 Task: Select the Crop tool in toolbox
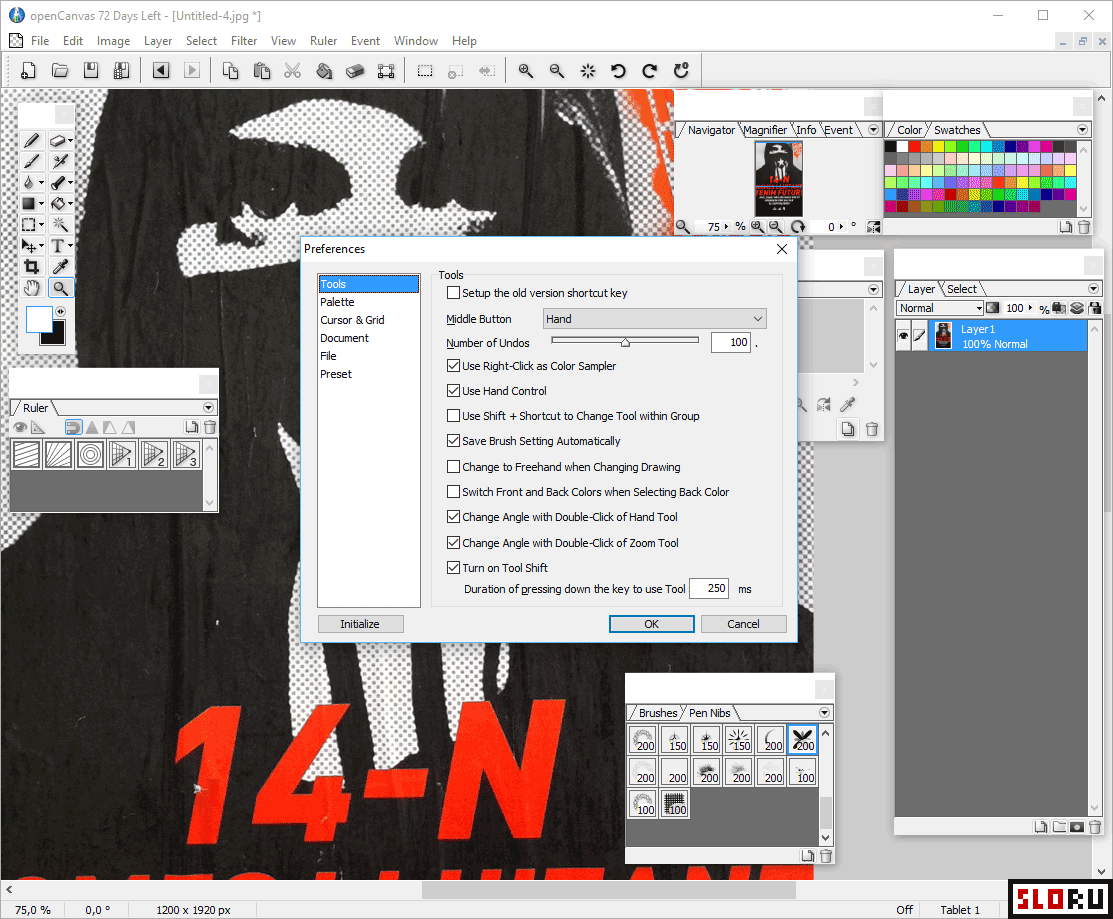tap(31, 267)
